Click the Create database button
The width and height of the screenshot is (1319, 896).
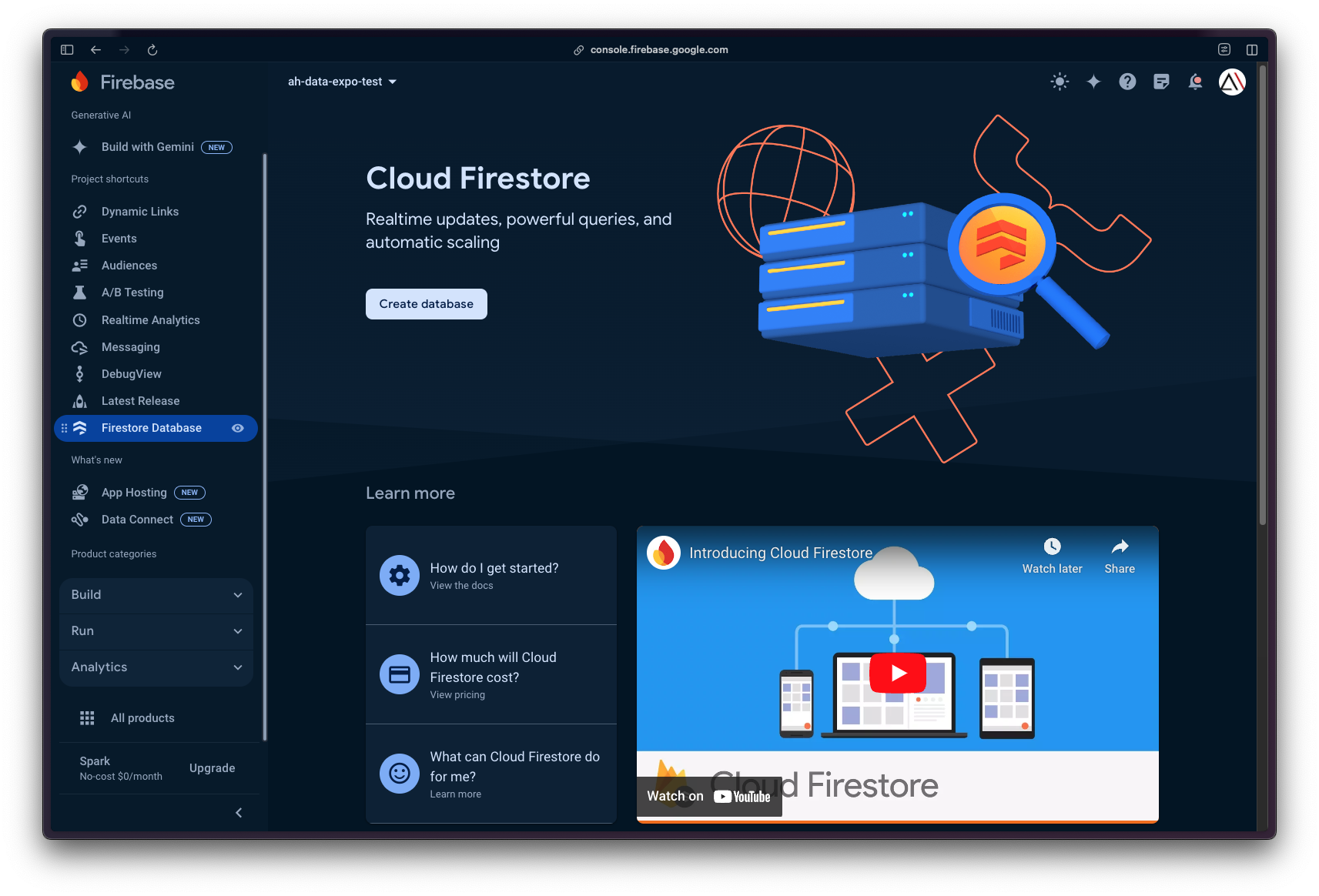(x=427, y=304)
